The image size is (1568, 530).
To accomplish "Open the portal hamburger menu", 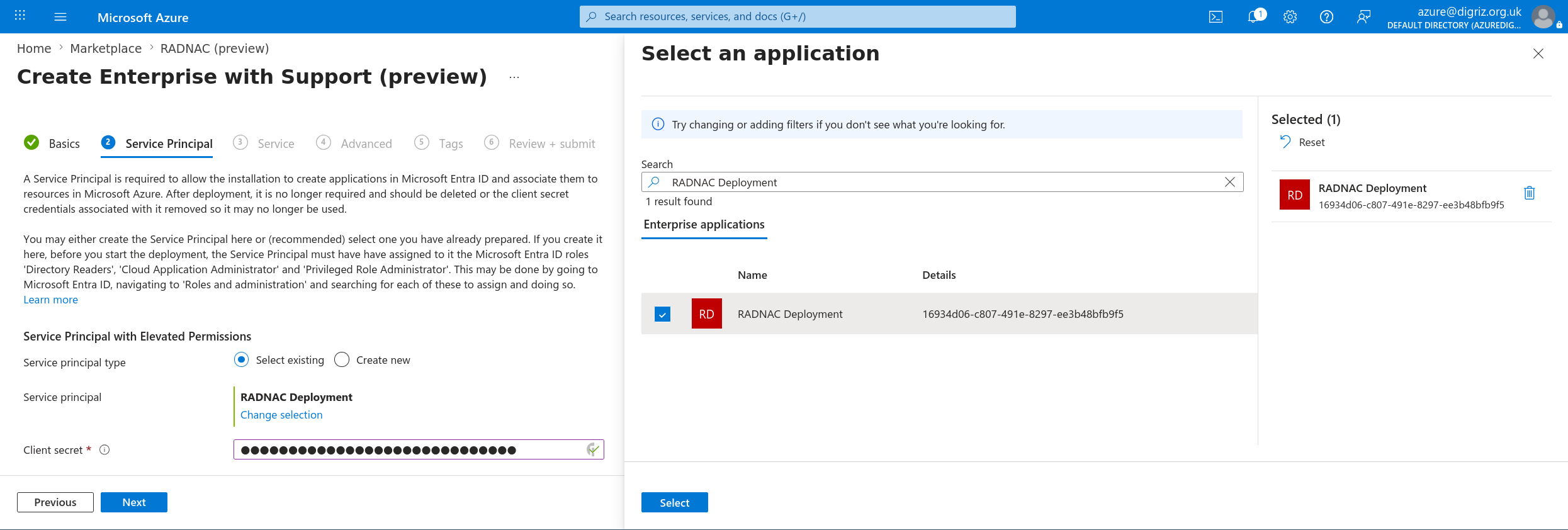I will [x=60, y=17].
